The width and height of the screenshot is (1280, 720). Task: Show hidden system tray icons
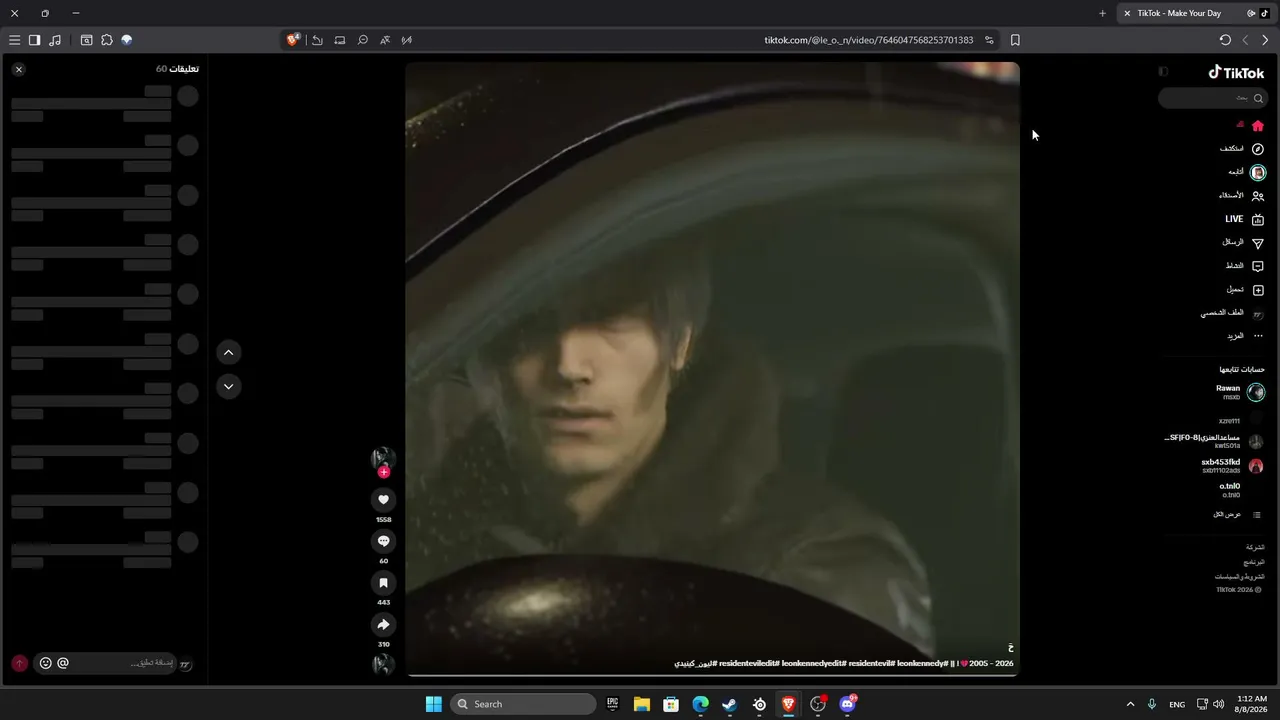click(x=1131, y=704)
